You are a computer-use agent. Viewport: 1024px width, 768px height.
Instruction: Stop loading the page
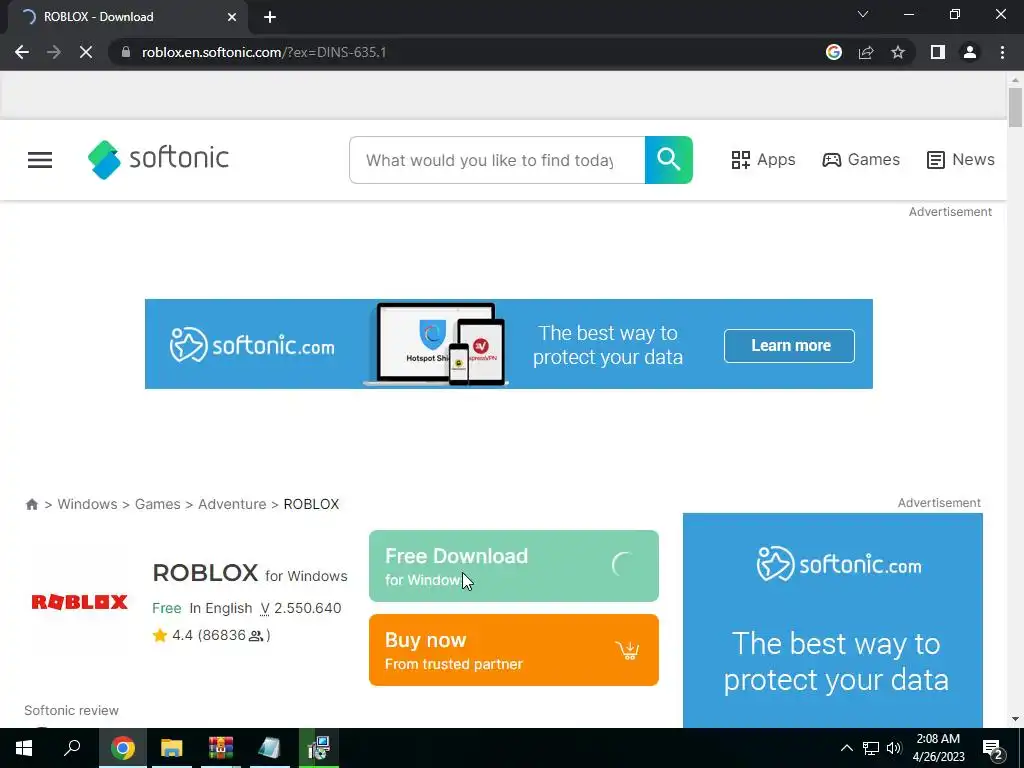click(x=86, y=52)
